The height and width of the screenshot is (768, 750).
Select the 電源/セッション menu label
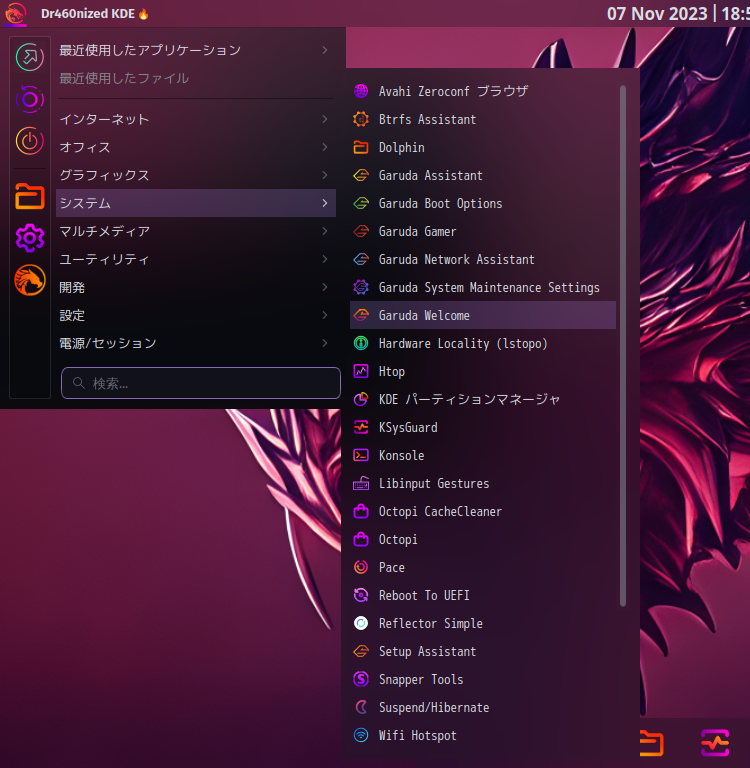[108, 343]
